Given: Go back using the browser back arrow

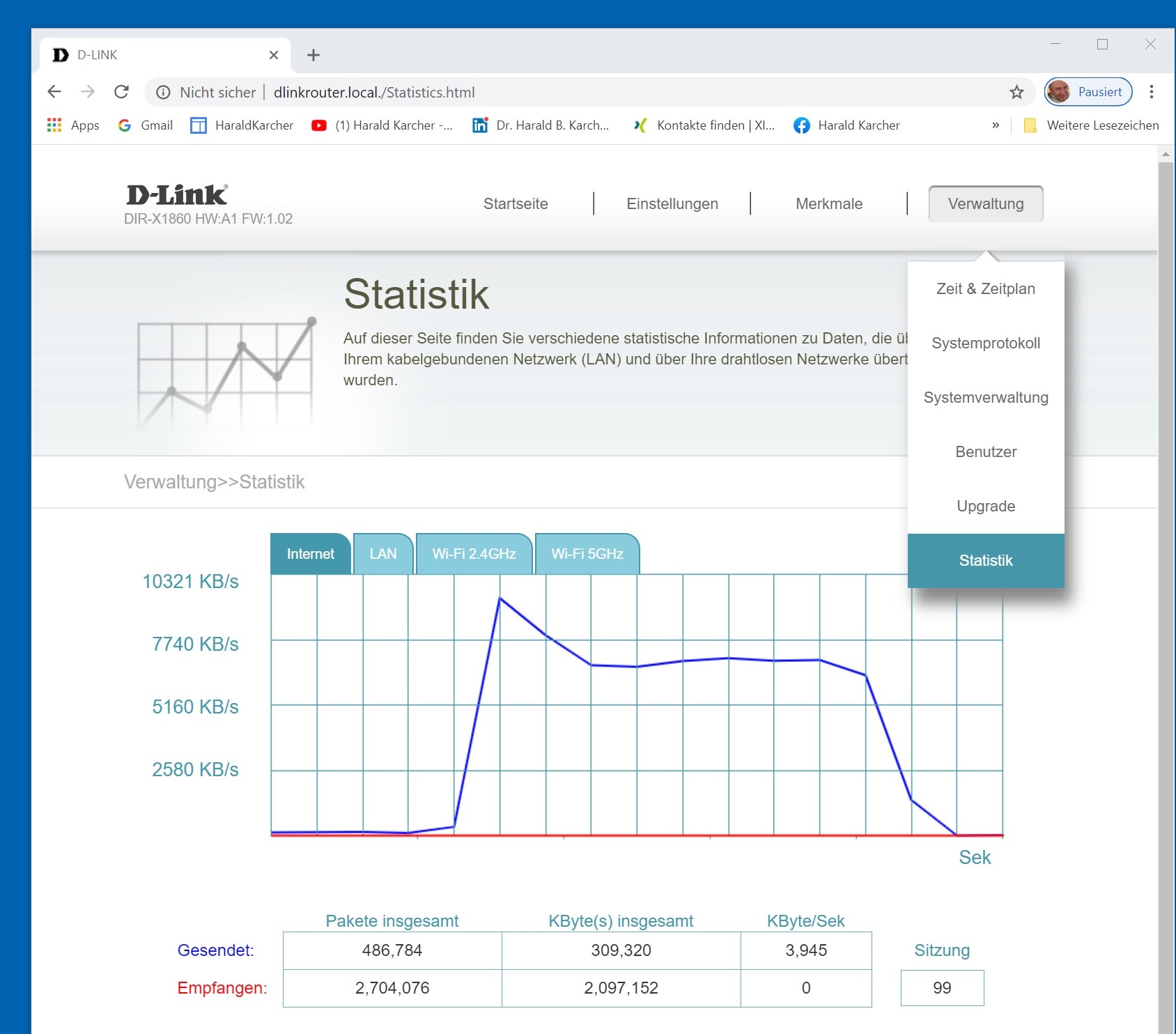Looking at the screenshot, I should (54, 92).
